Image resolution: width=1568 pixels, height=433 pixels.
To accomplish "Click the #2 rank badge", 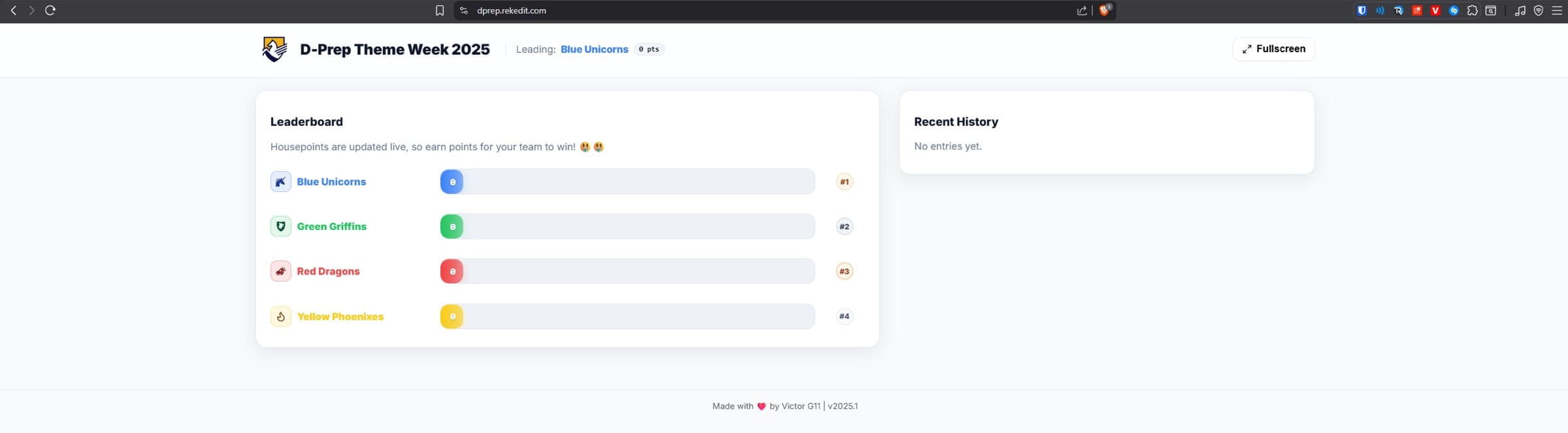I will (x=844, y=227).
